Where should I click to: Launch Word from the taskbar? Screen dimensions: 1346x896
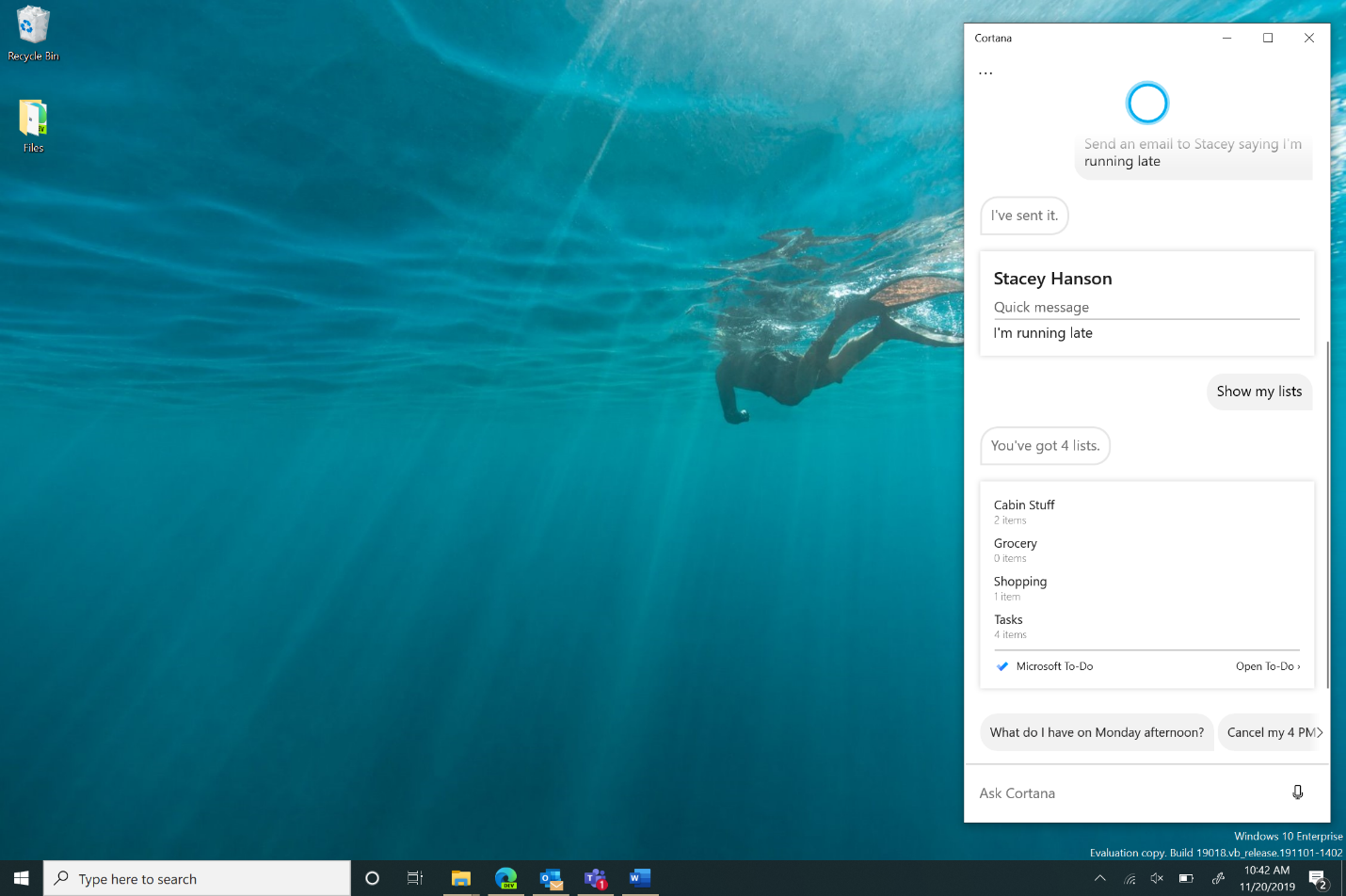pyautogui.click(x=641, y=878)
